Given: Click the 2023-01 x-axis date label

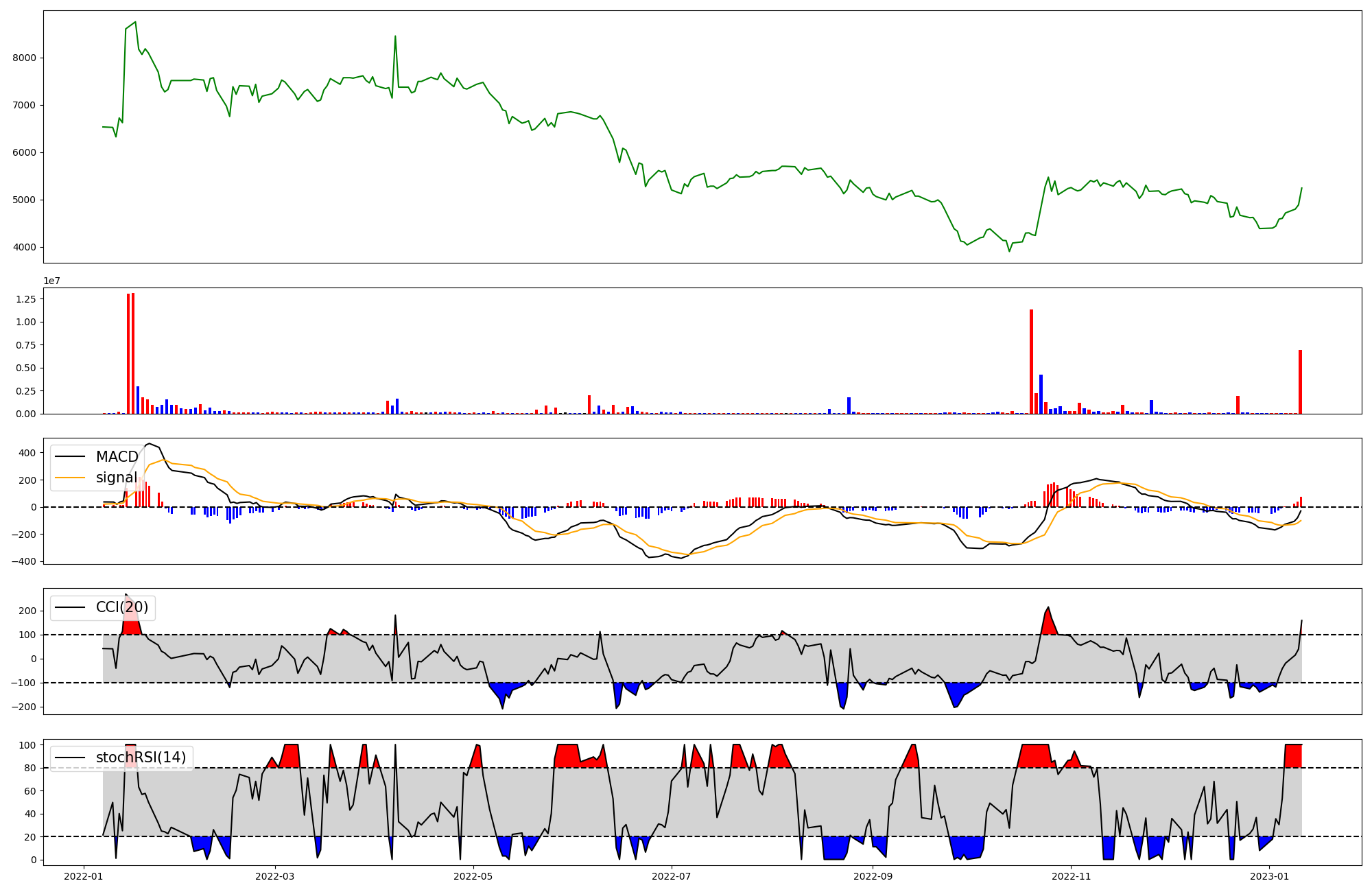Looking at the screenshot, I should coord(1269,876).
